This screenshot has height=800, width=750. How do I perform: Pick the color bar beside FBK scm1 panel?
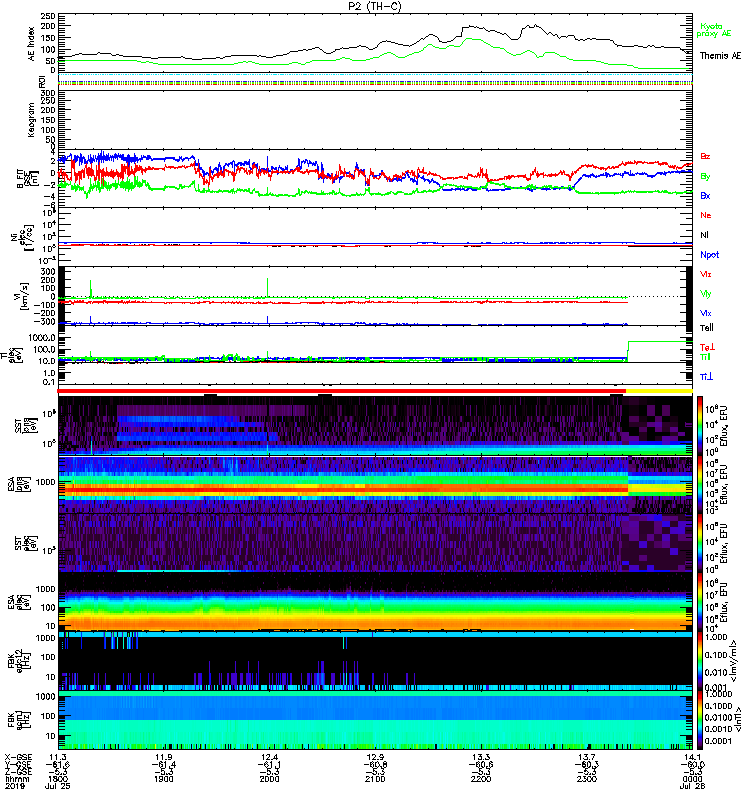(x=700, y=720)
